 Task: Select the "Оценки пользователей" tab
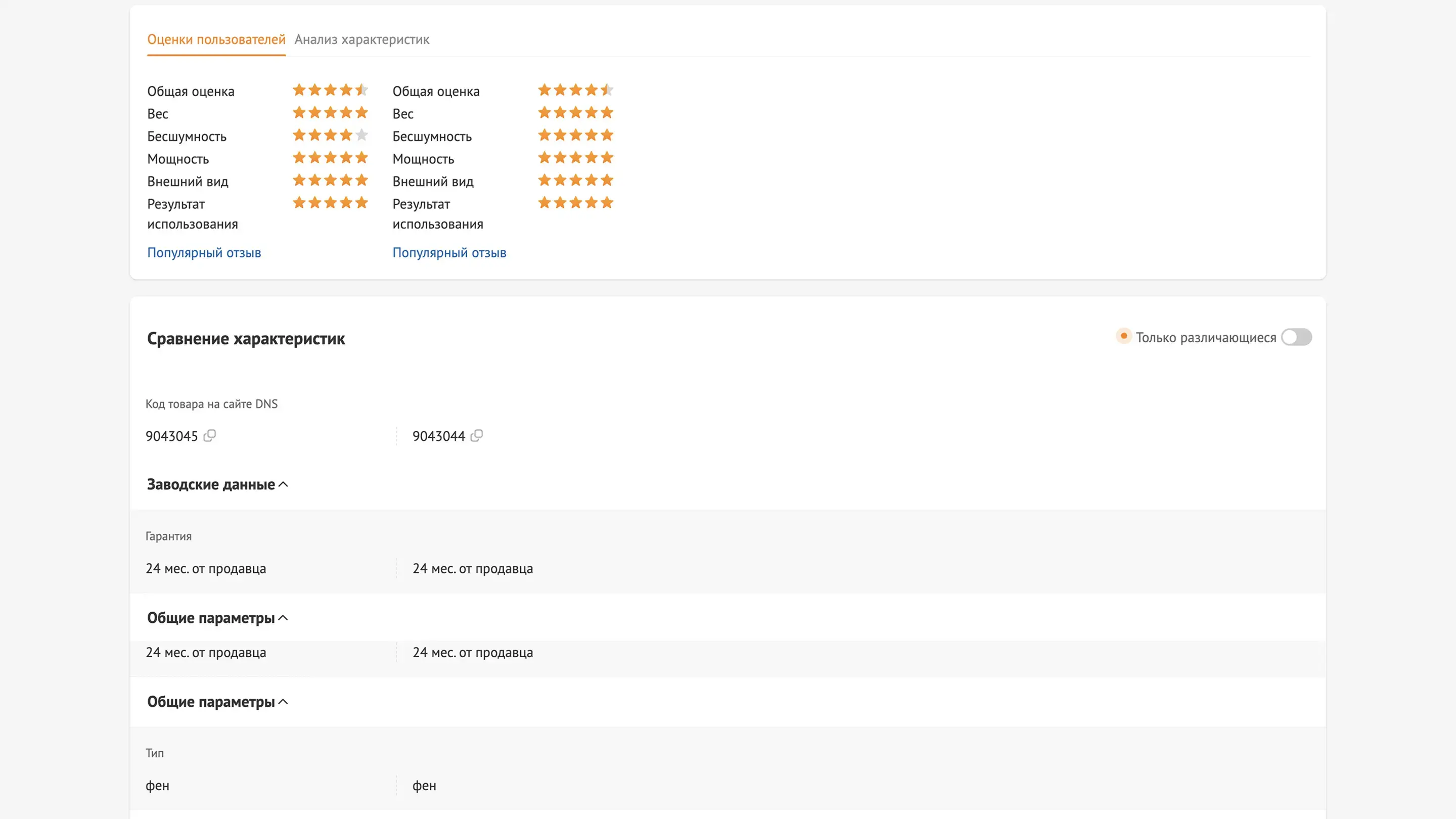(216, 39)
